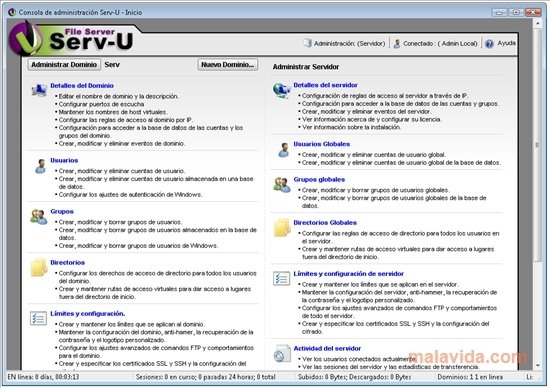Click Administración: (Servidor) in header
Screen dimensions: 550x388
click(x=349, y=44)
